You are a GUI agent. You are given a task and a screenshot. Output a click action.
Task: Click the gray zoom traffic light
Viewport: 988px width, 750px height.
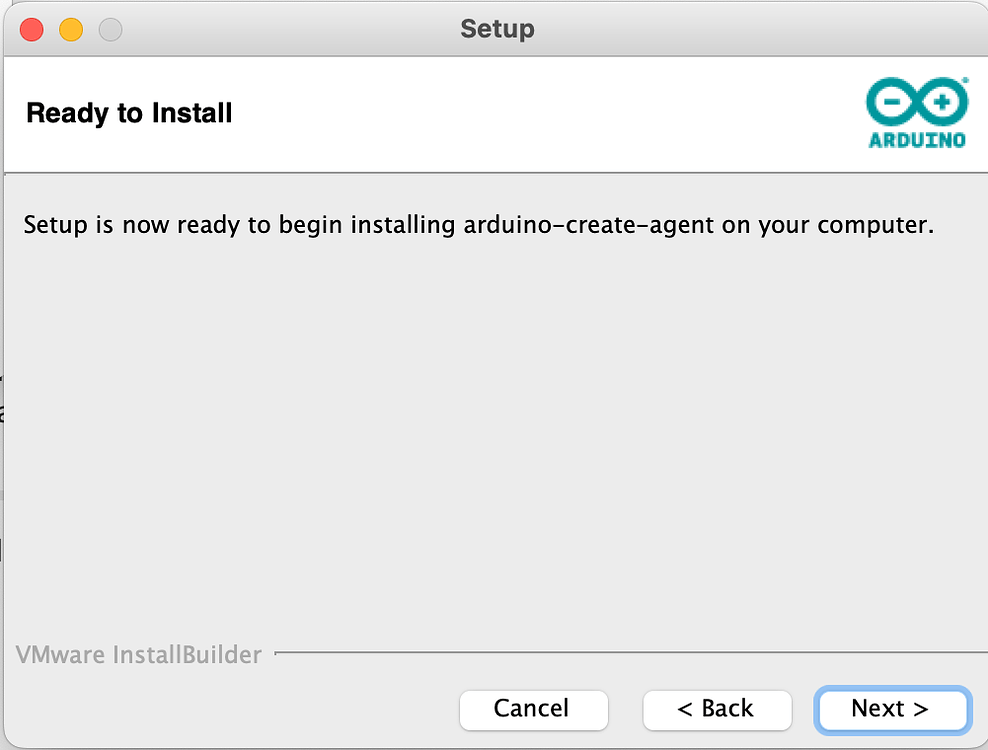pos(109,29)
